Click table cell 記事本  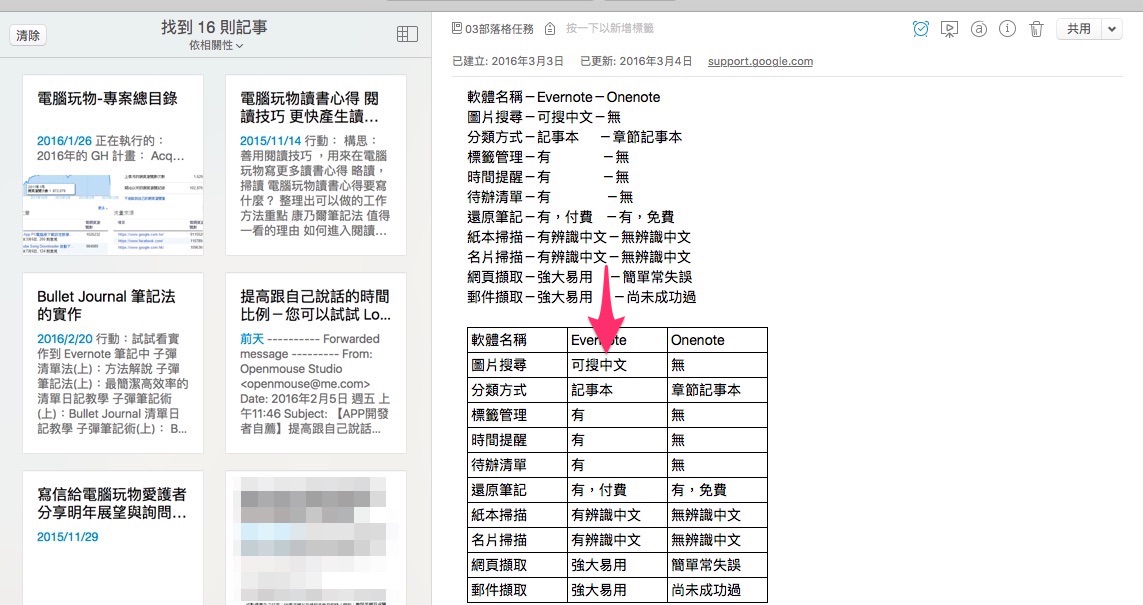617,390
